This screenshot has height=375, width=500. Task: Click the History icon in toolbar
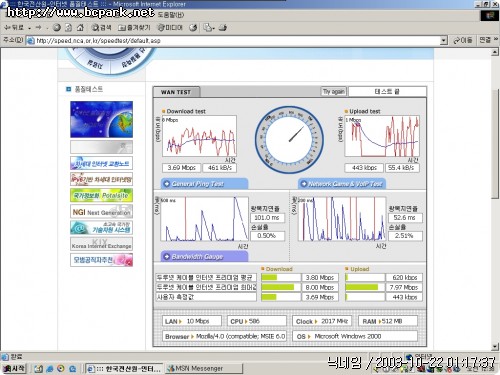point(193,28)
